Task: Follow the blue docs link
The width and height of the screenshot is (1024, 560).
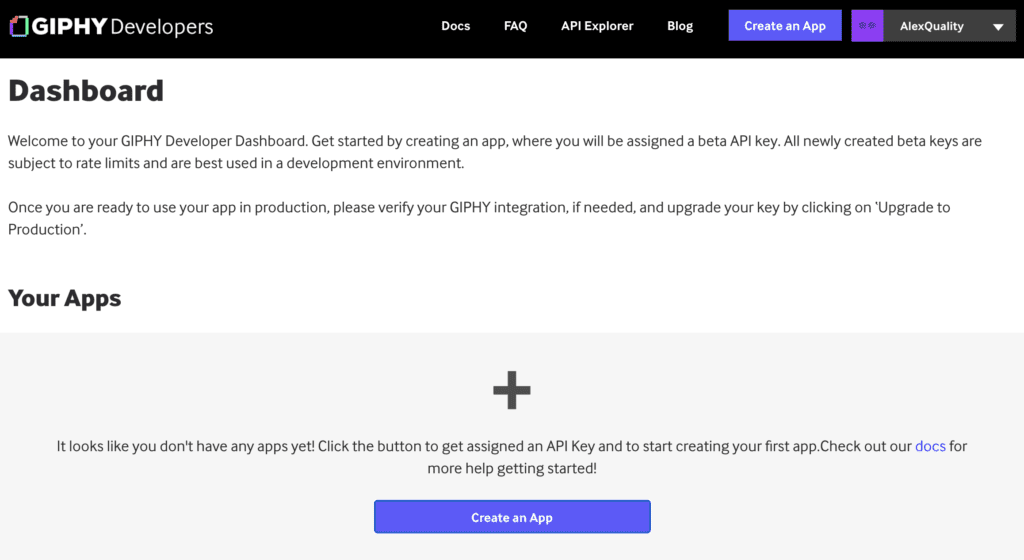Action: click(930, 446)
